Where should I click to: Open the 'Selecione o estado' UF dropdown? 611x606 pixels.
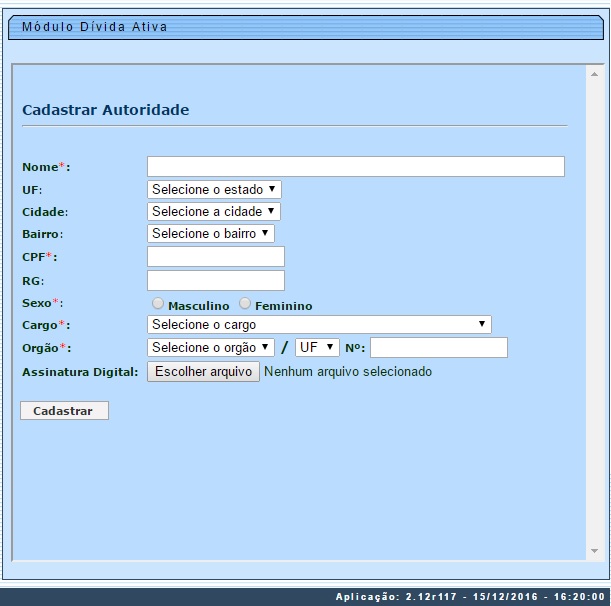214,189
